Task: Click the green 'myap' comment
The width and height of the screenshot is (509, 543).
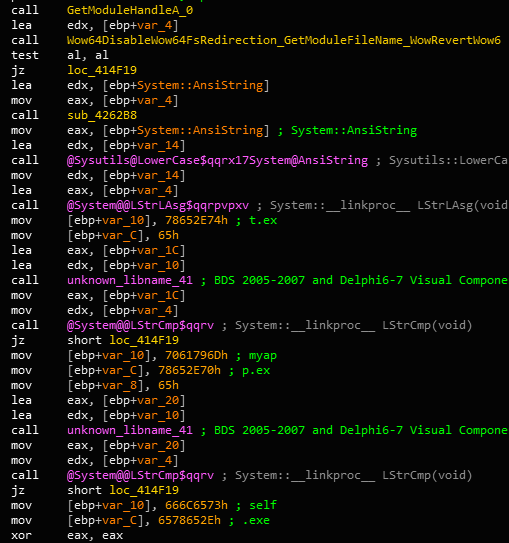Action: (263, 356)
